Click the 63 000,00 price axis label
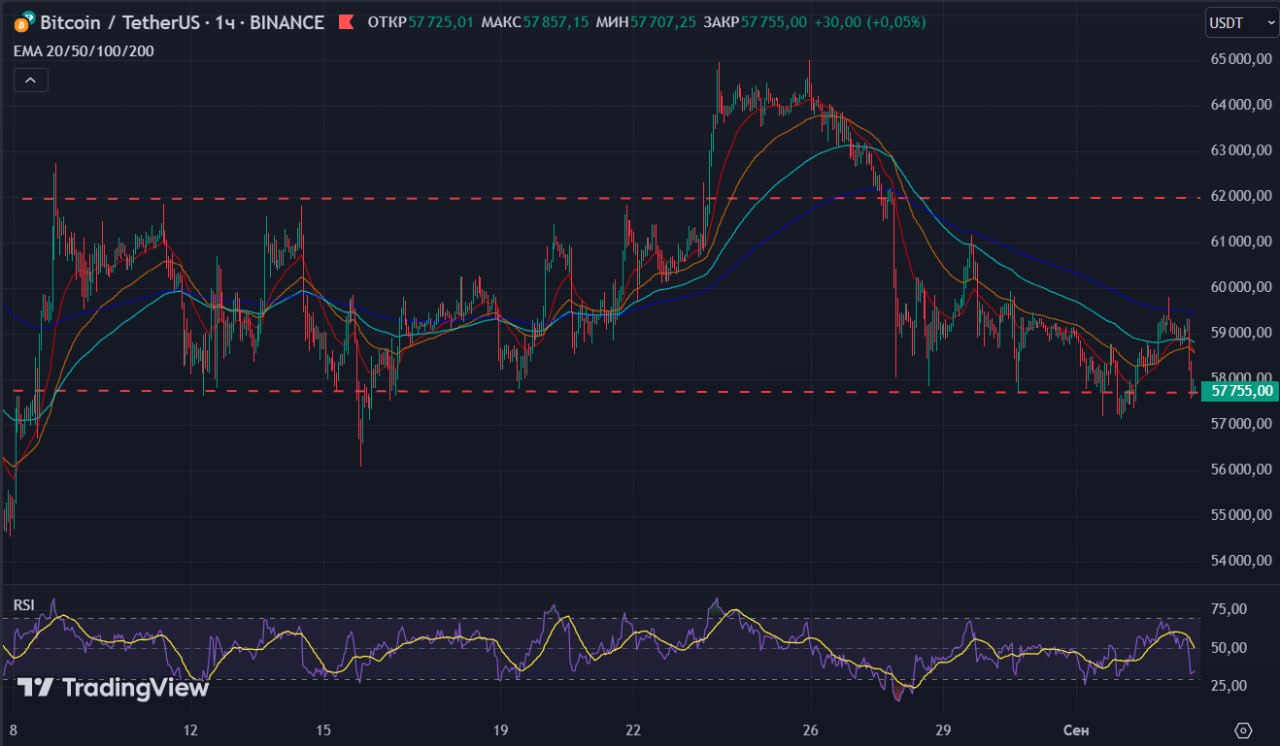The image size is (1280, 746). click(1241, 150)
